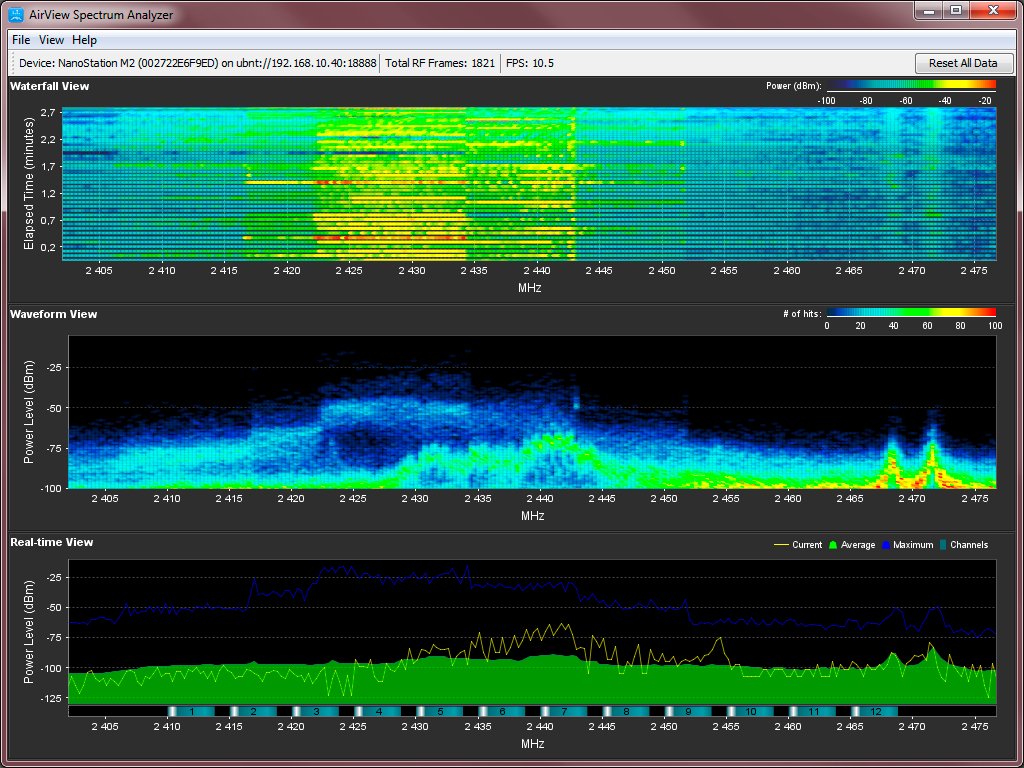Screen dimensions: 1024x768
Task: Click the Waveform View panel title
Action: (54, 314)
